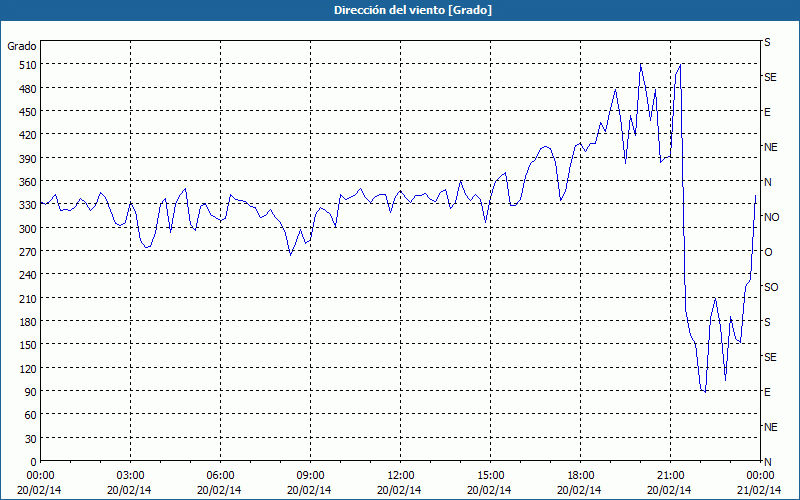
Task: Click 'NE' compass label between 60 and 30
Action: coord(771,427)
